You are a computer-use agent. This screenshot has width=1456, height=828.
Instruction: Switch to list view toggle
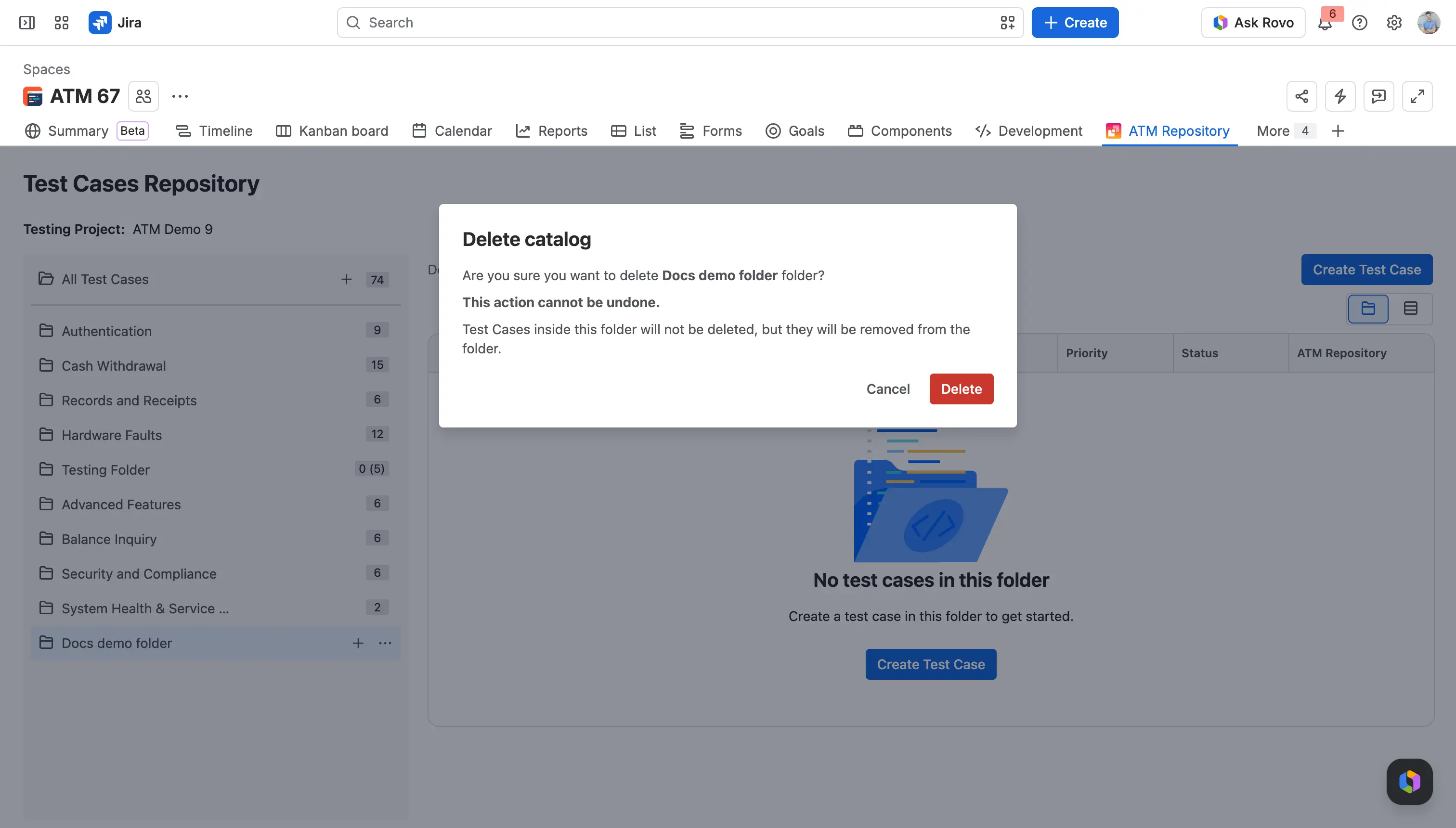click(1411, 308)
